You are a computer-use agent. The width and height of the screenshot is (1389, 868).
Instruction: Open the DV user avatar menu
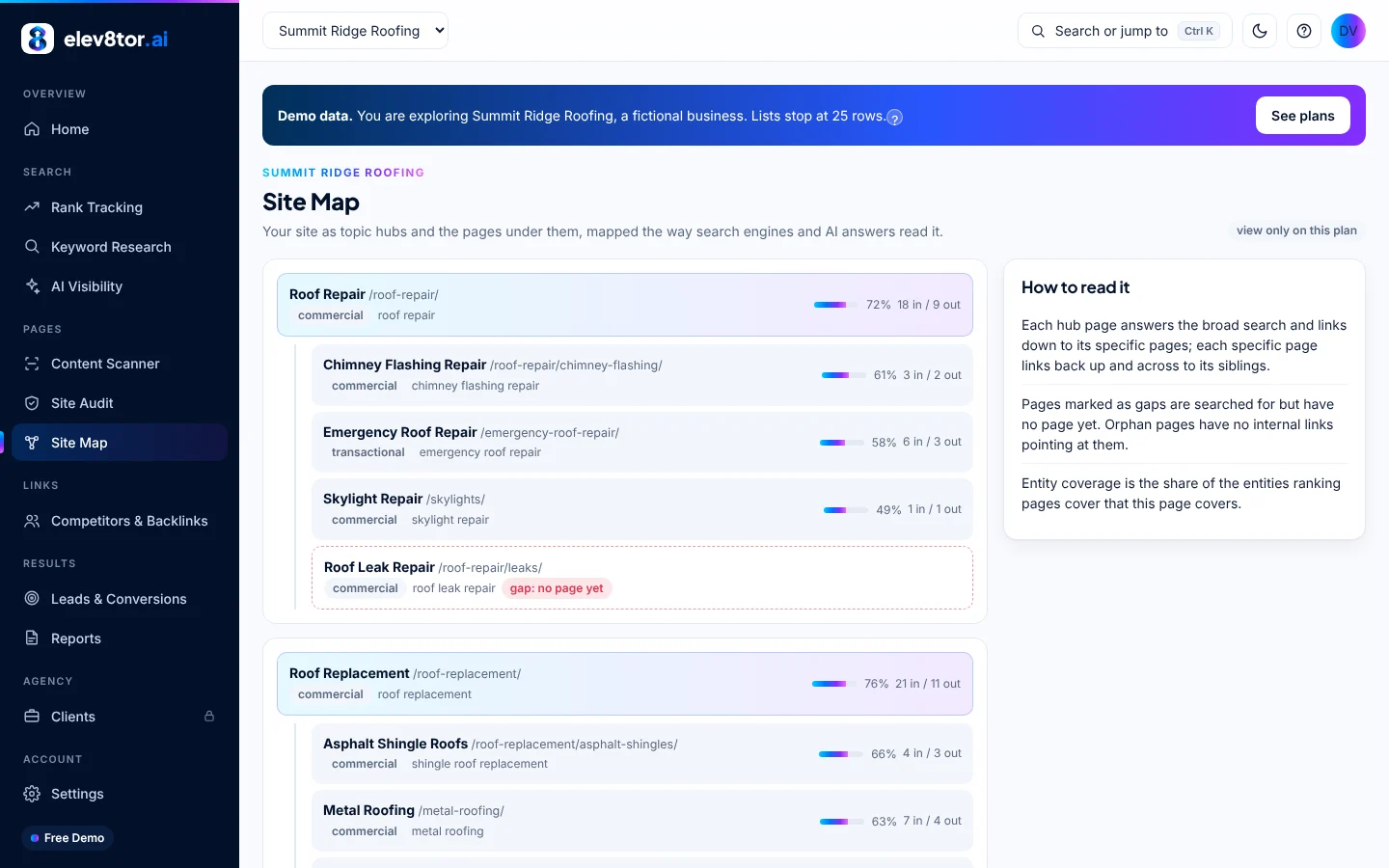tap(1348, 31)
